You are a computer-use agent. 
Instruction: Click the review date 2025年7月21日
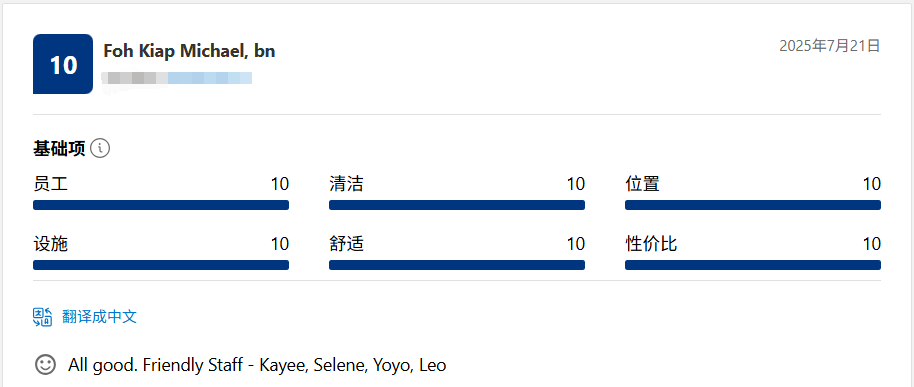(829, 46)
